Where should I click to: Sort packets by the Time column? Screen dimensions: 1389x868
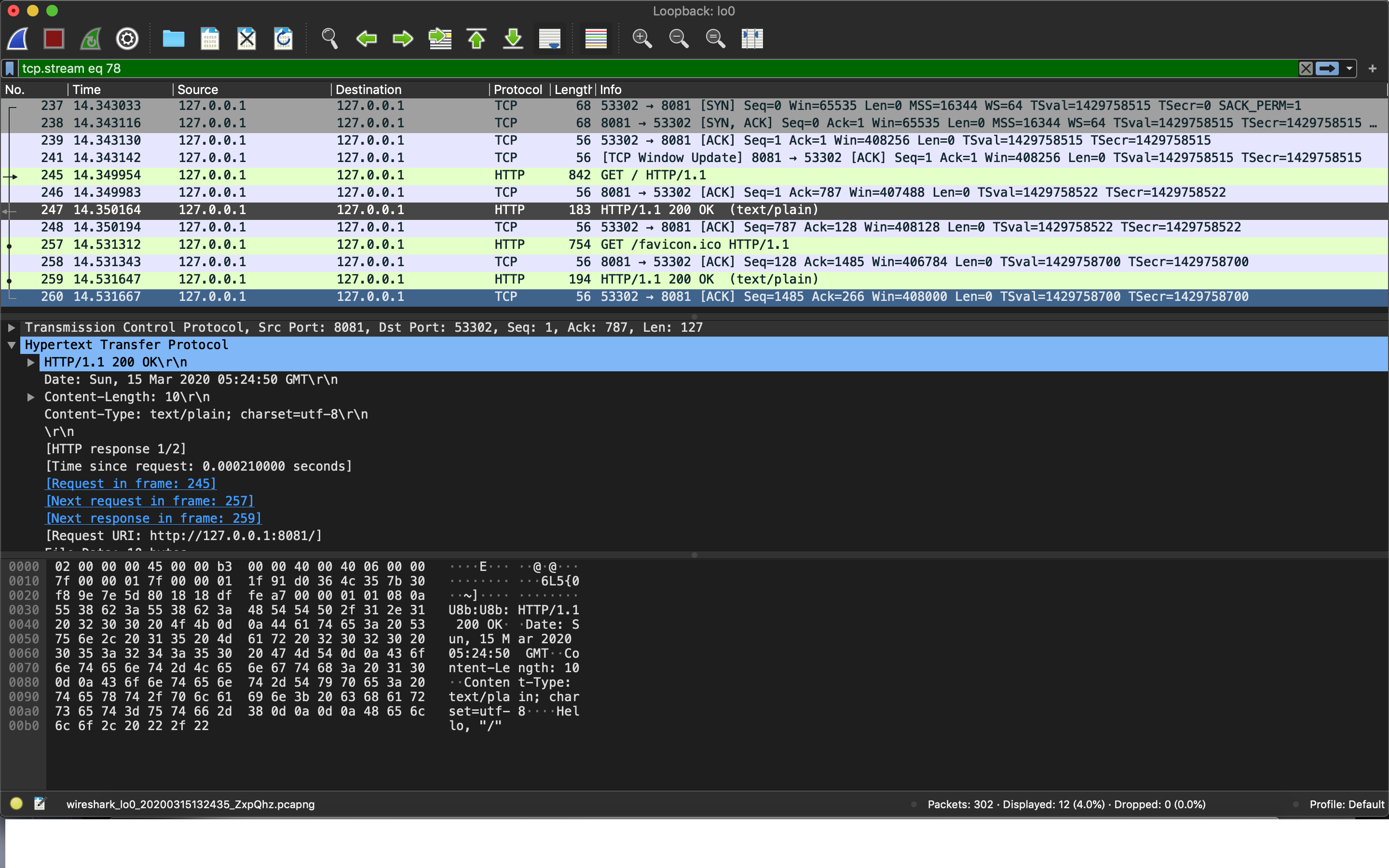point(120,90)
